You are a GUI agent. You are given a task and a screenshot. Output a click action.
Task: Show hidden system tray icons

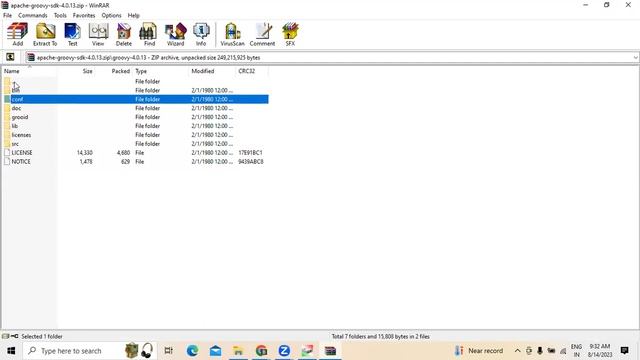point(518,351)
